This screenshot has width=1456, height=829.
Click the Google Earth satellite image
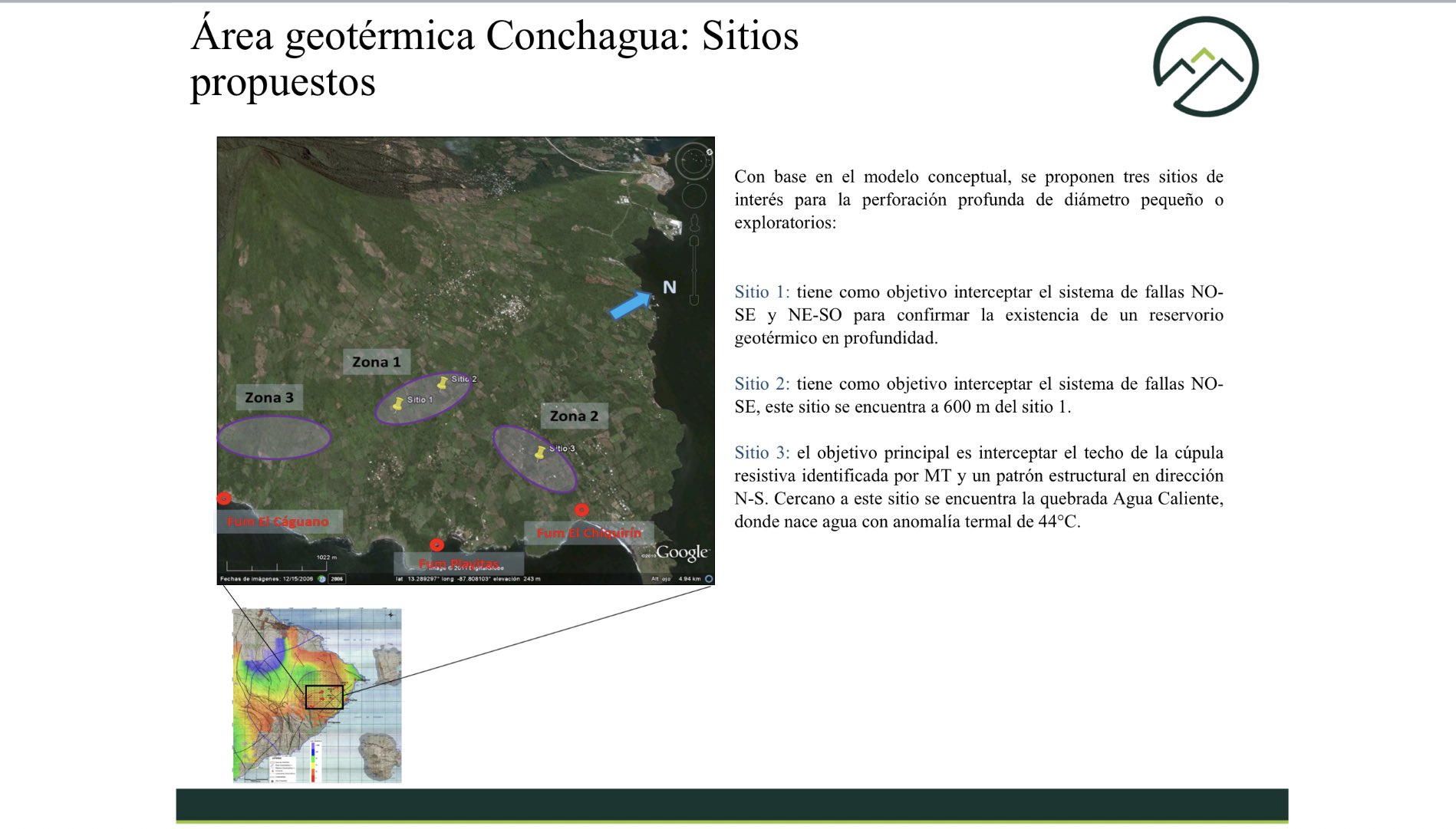tap(466, 360)
